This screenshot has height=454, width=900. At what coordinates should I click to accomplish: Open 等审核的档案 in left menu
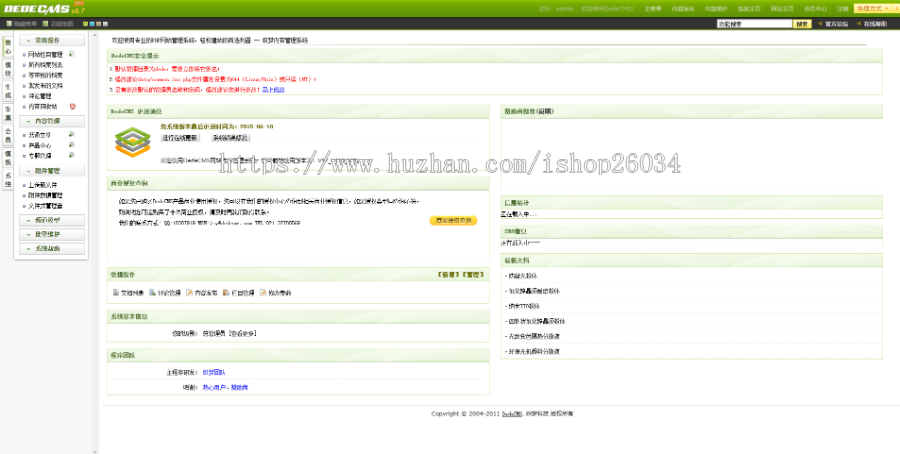point(45,75)
